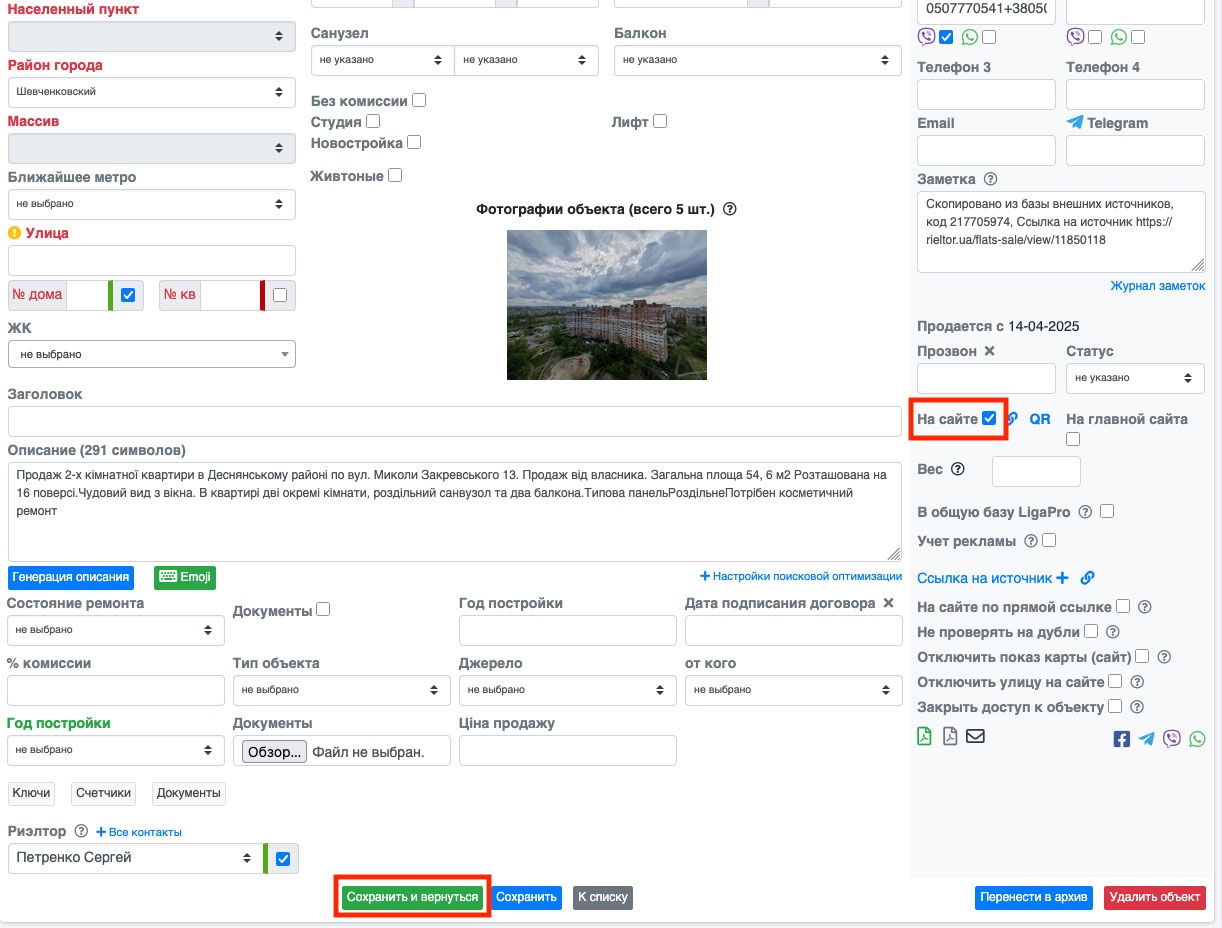The height and width of the screenshot is (928, 1222).
Task: Click the Facebook share icon
Action: point(1121,739)
